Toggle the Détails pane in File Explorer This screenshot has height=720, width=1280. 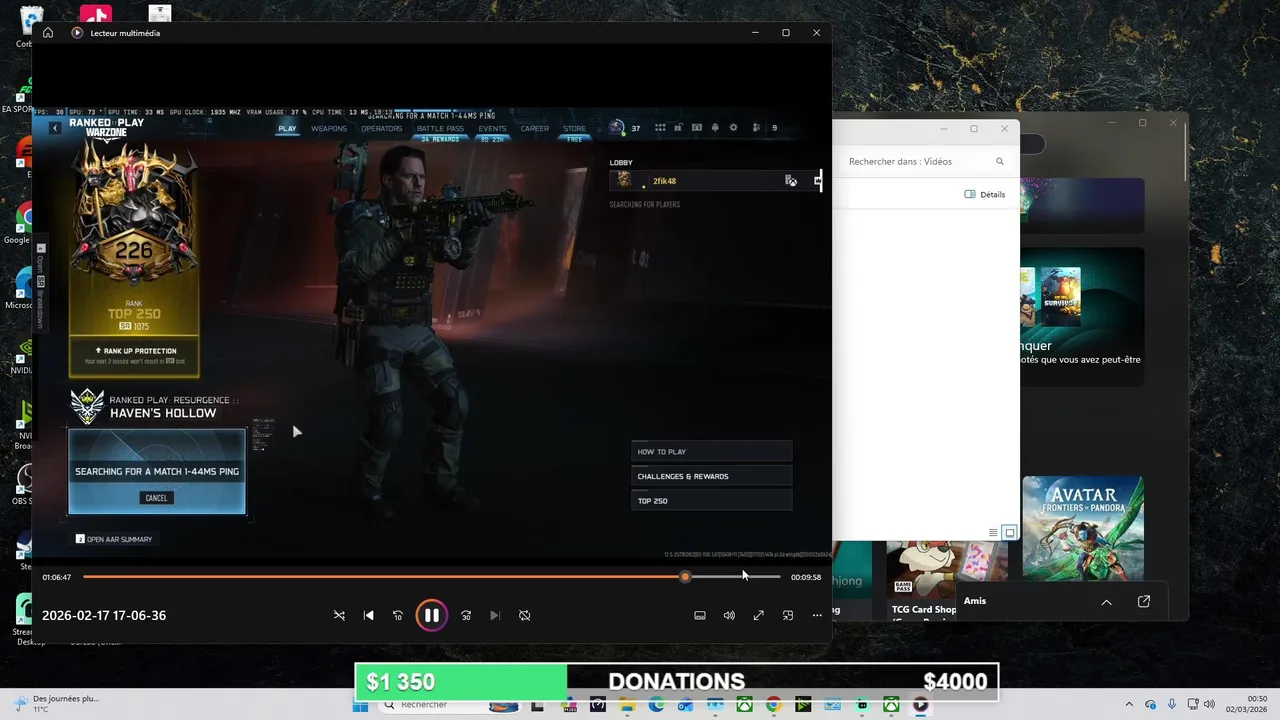coord(985,194)
